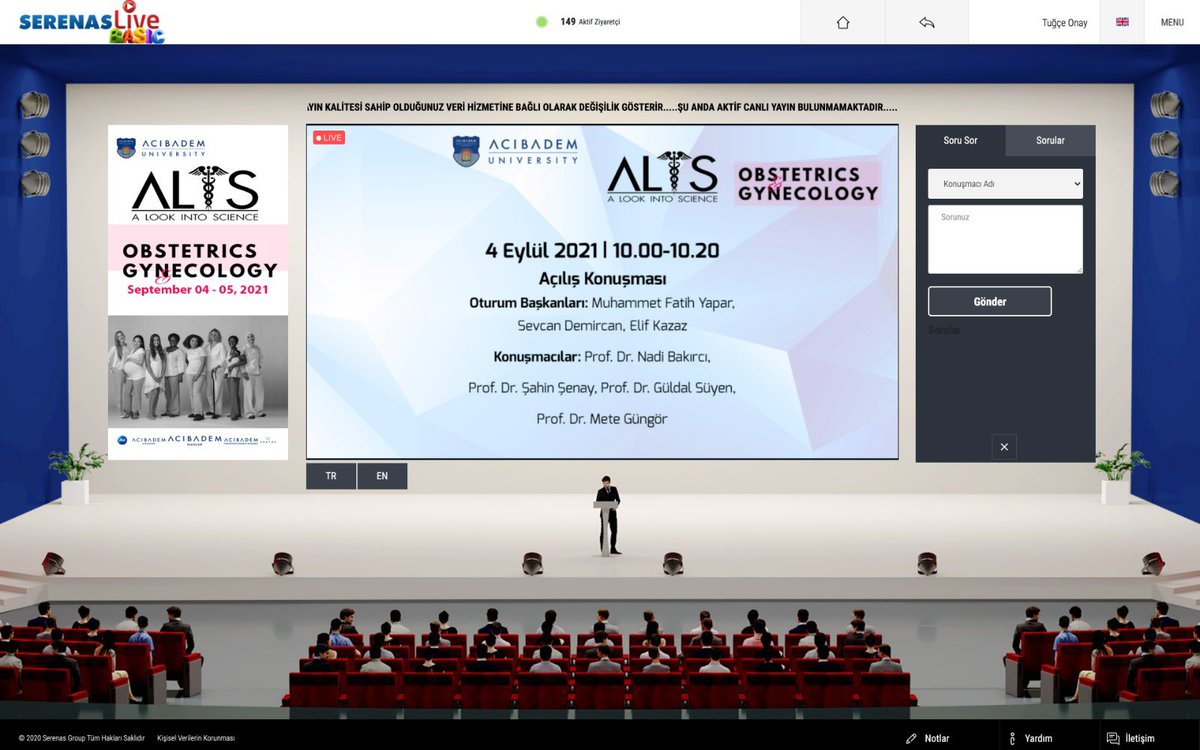Click the home icon in the top bar
1200x750 pixels.
(x=843, y=21)
